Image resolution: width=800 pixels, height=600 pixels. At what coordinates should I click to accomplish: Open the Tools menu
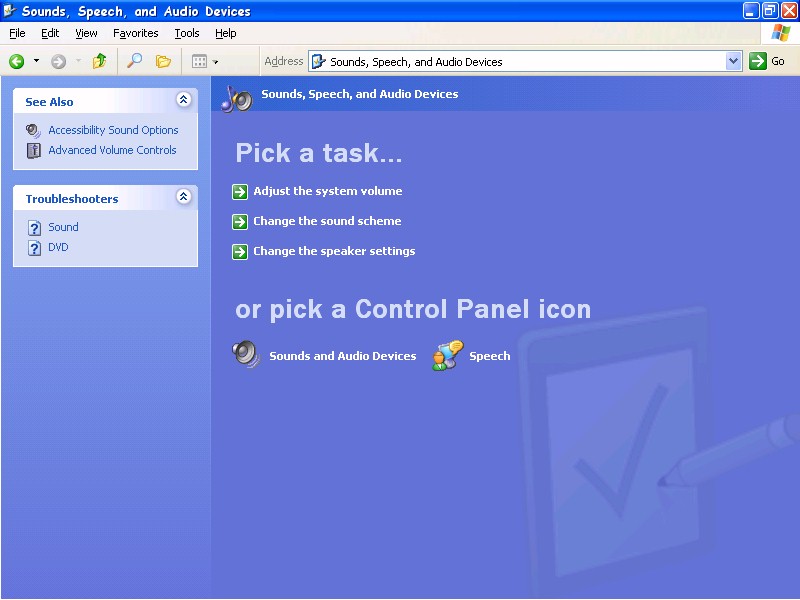[x=187, y=34]
